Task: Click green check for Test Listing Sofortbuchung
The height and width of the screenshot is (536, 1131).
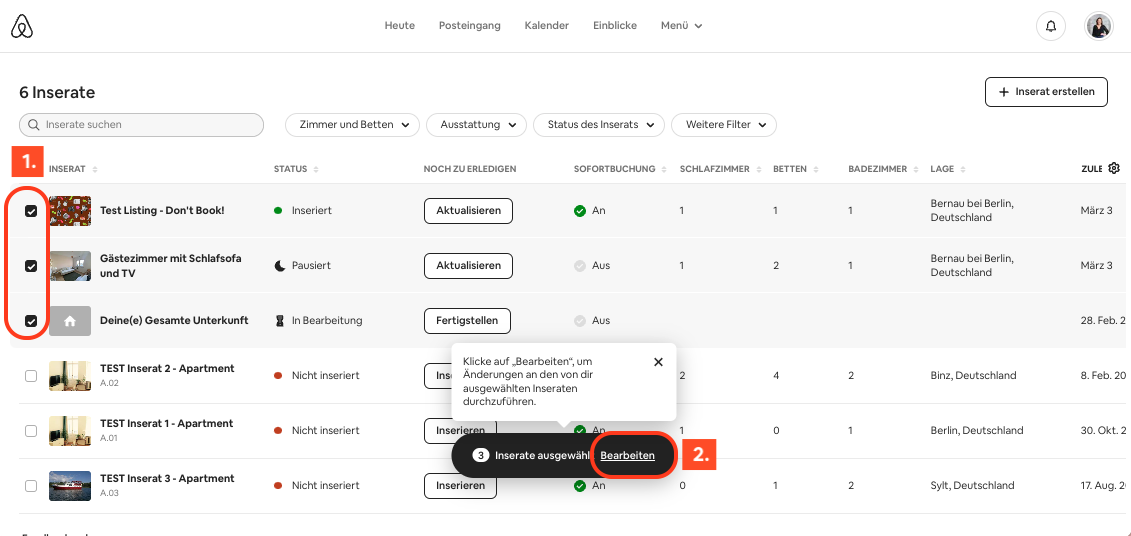Action: click(579, 211)
